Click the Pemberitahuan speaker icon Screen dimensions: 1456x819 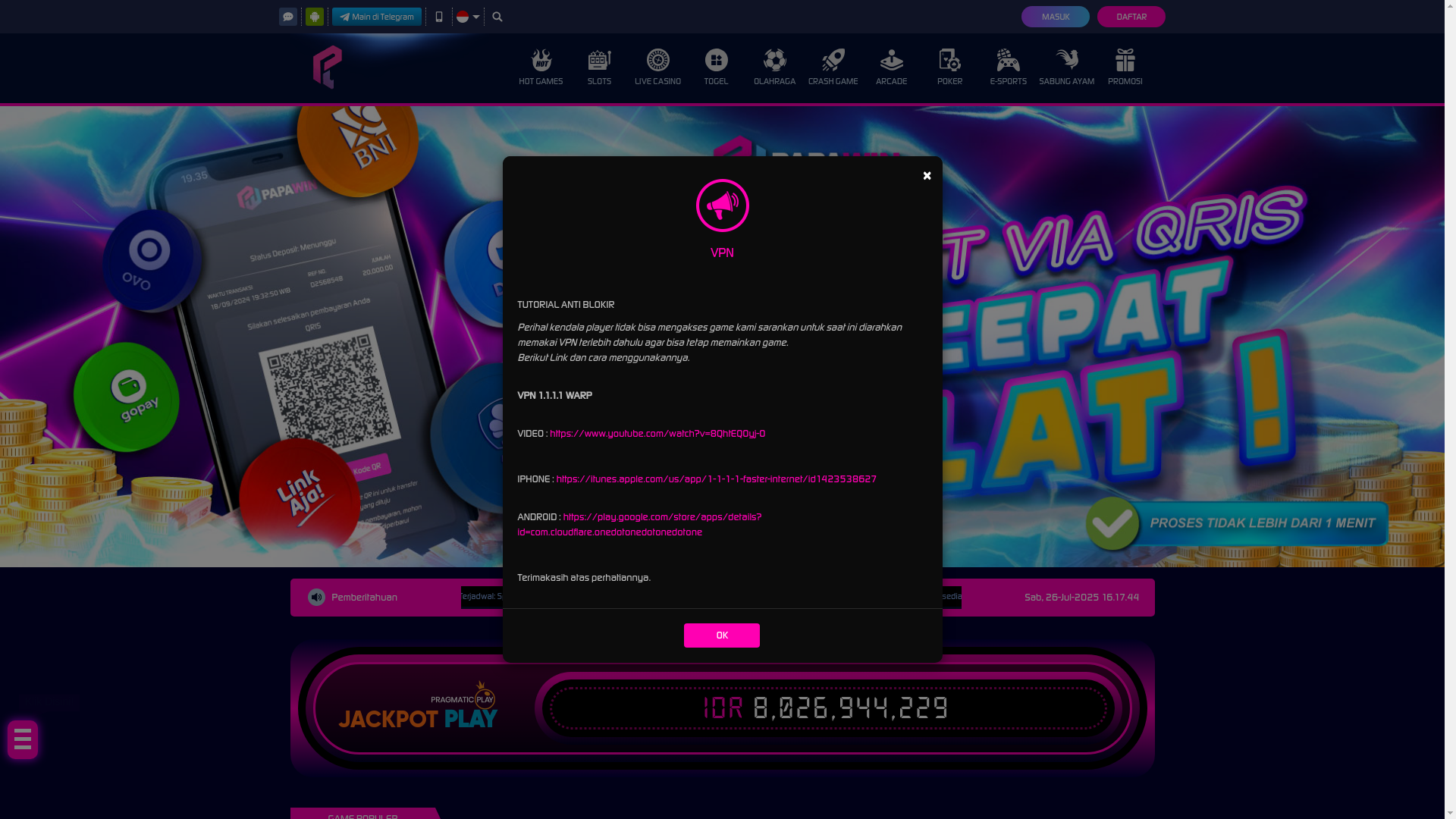316,598
